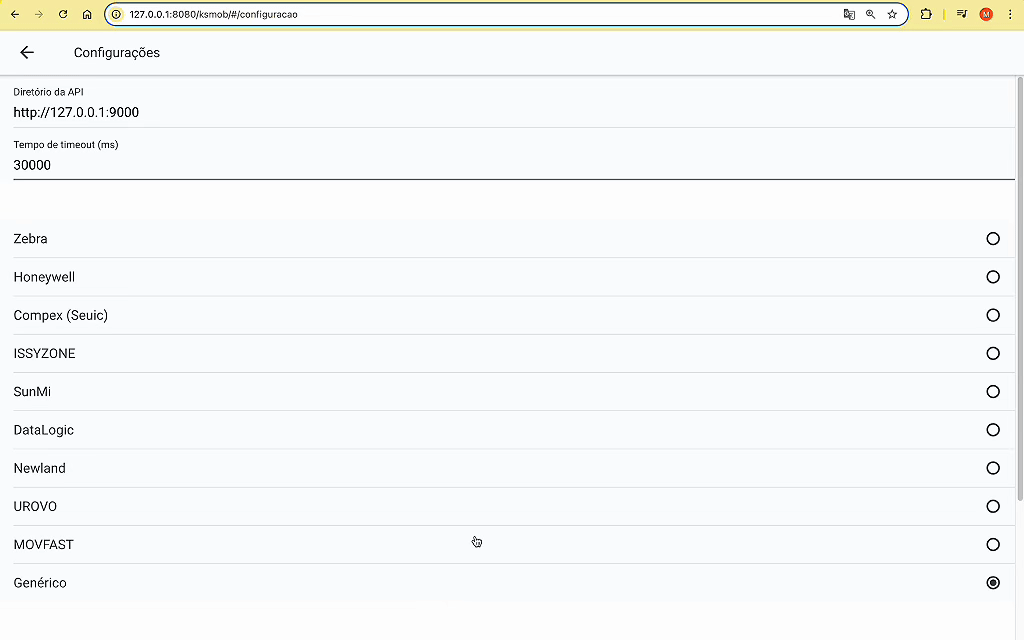Select the Genérico radio button
Viewport: 1024px width, 640px height.
tap(992, 583)
